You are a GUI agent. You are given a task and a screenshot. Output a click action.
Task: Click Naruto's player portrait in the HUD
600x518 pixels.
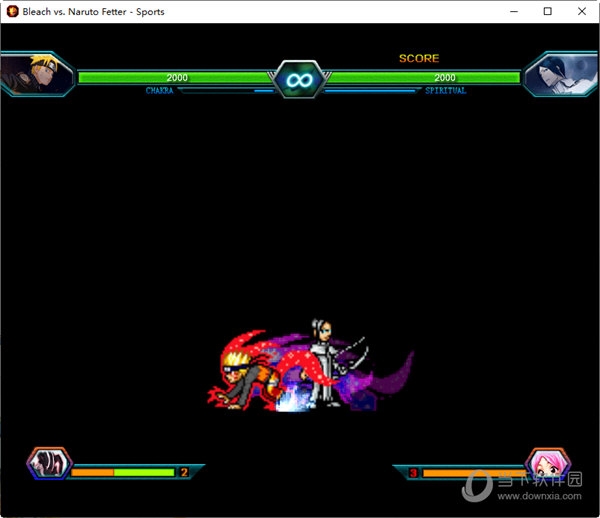(38, 74)
